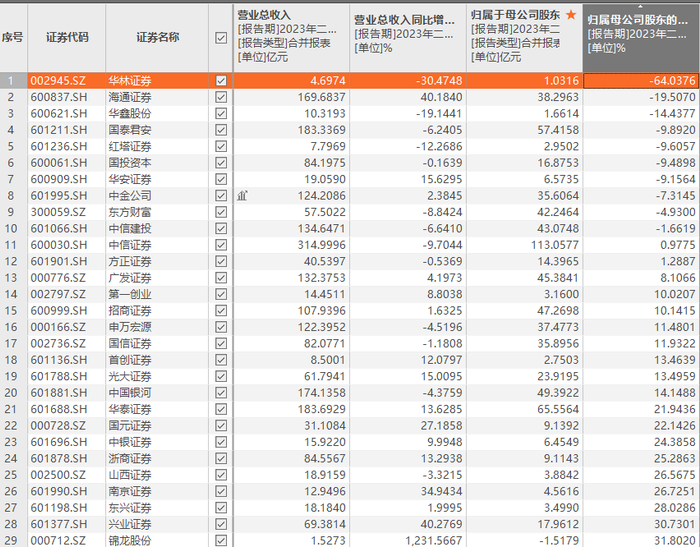The image size is (700, 547).
Task: Select stock code 601878.SH
Action: coord(58,458)
